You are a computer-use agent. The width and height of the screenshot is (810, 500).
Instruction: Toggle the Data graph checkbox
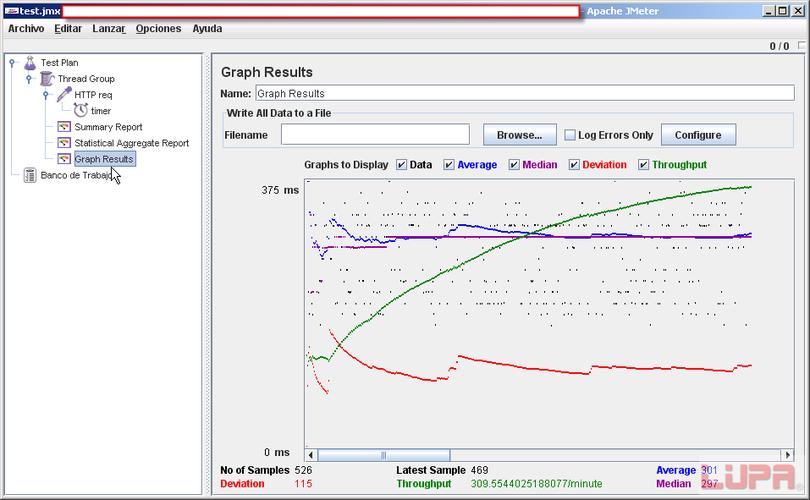401,165
